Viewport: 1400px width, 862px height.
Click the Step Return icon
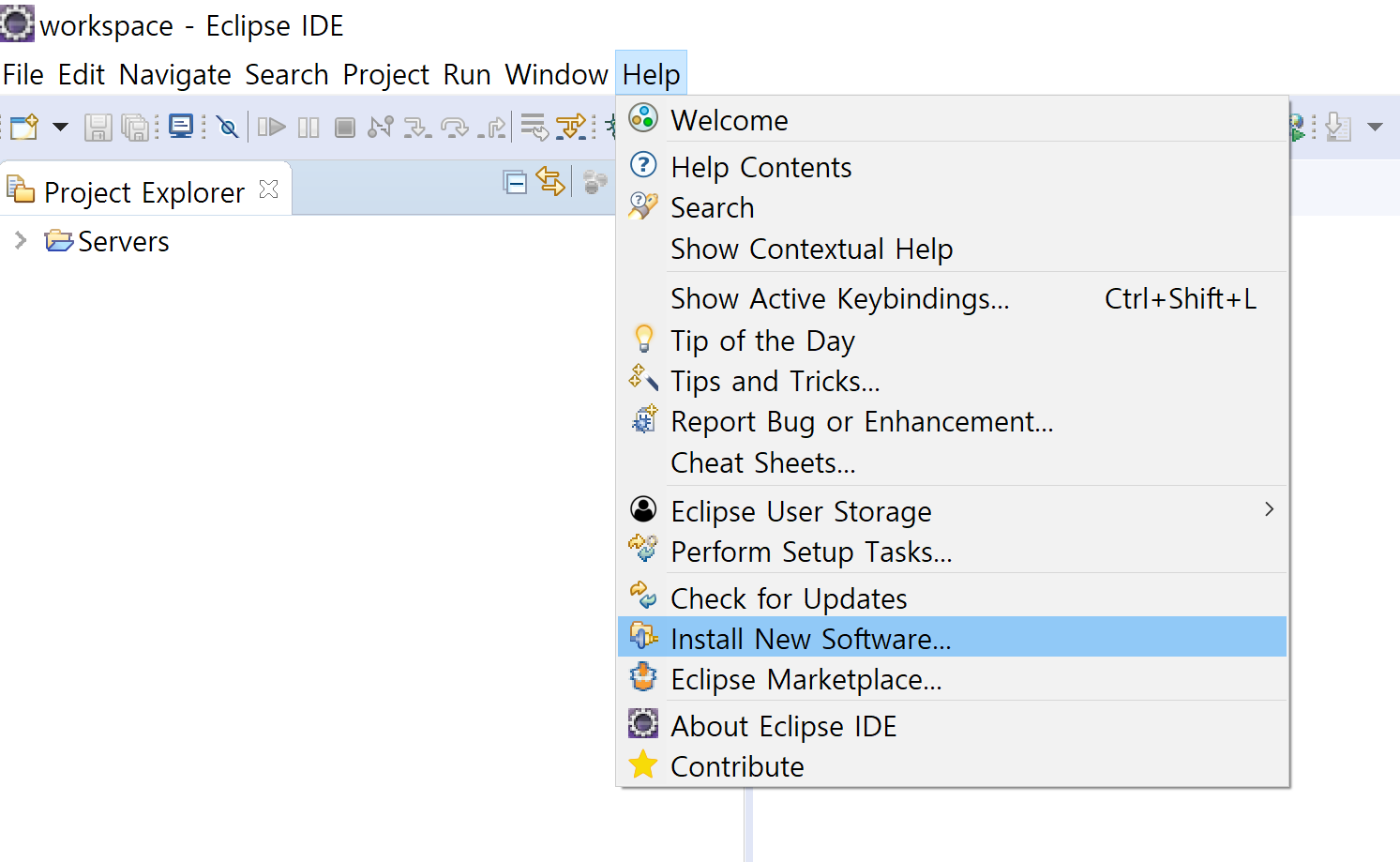[x=491, y=127]
